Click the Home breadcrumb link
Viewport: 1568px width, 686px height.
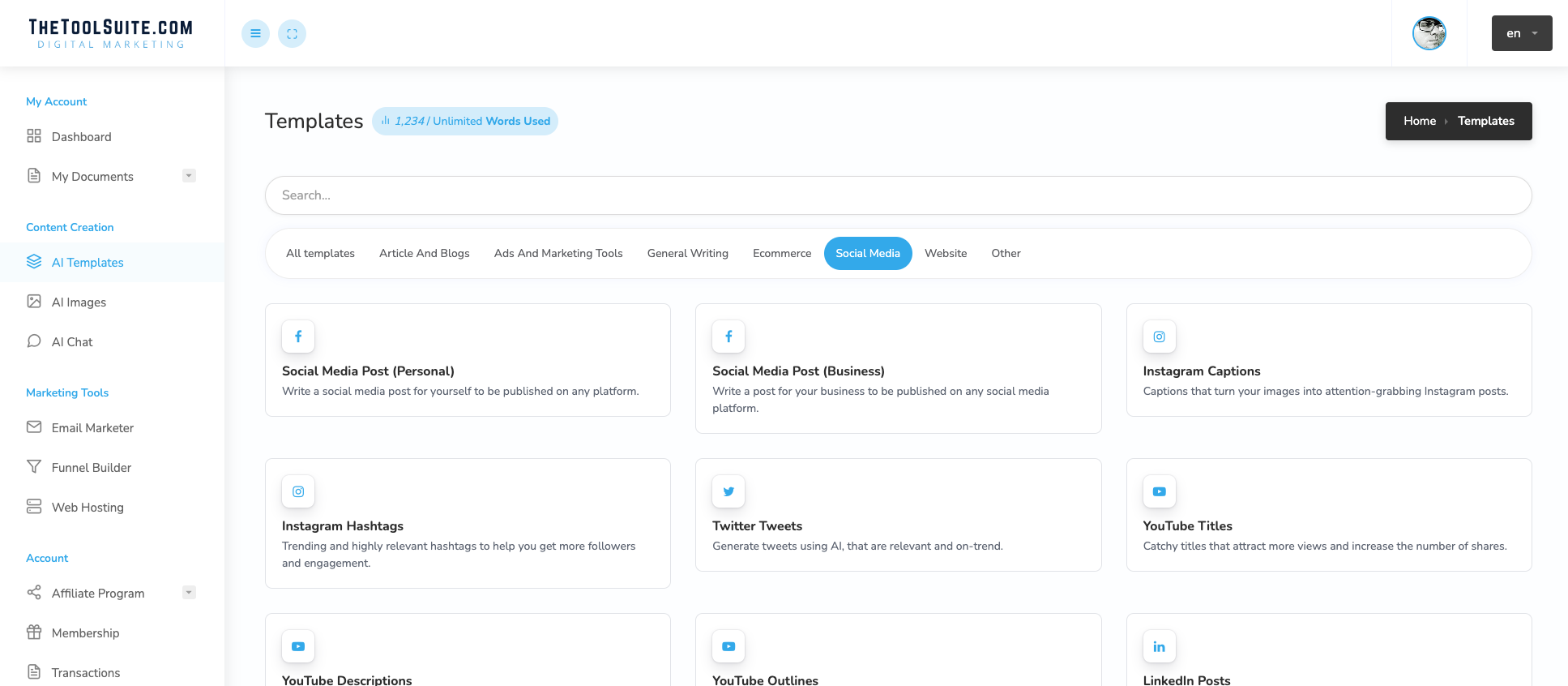[x=1419, y=121]
